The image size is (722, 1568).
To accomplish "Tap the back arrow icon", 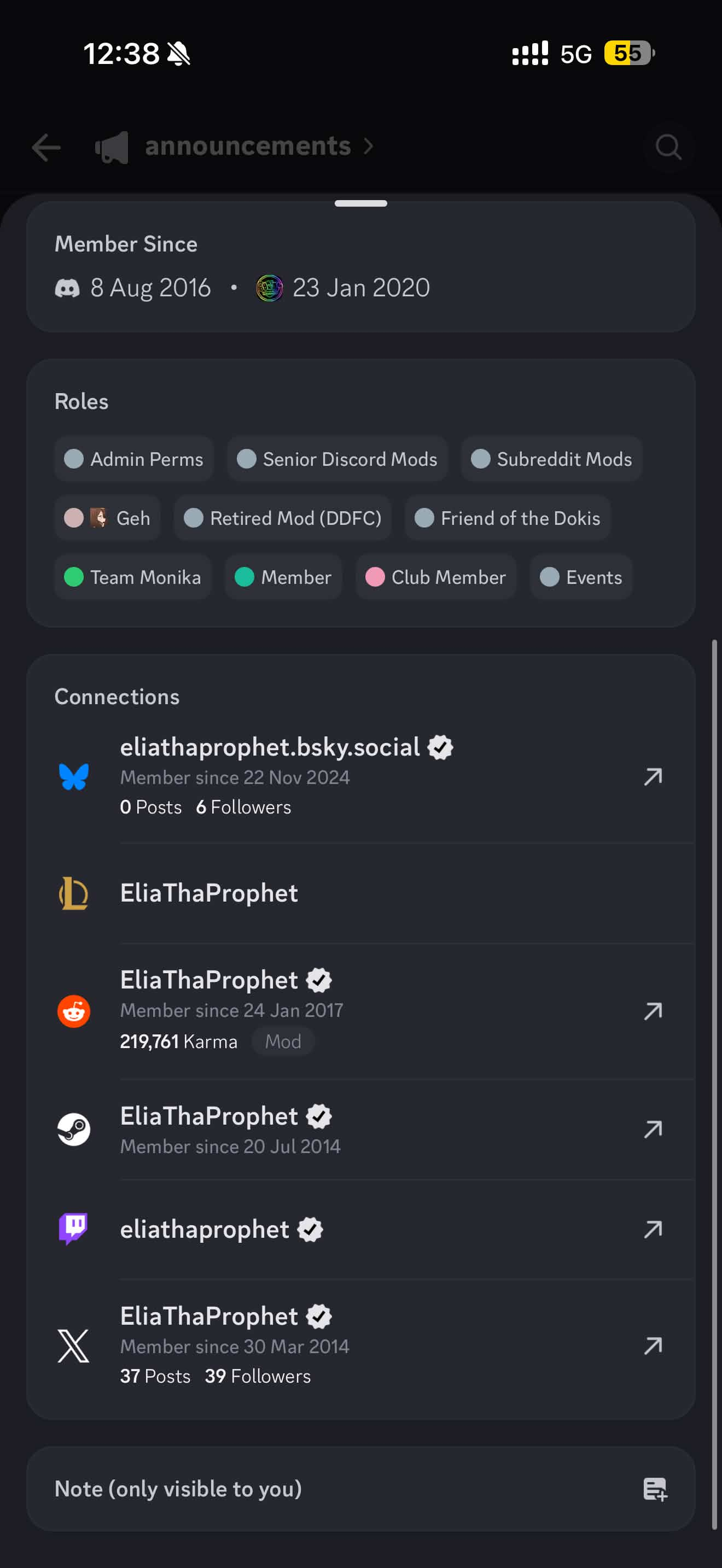I will [46, 147].
